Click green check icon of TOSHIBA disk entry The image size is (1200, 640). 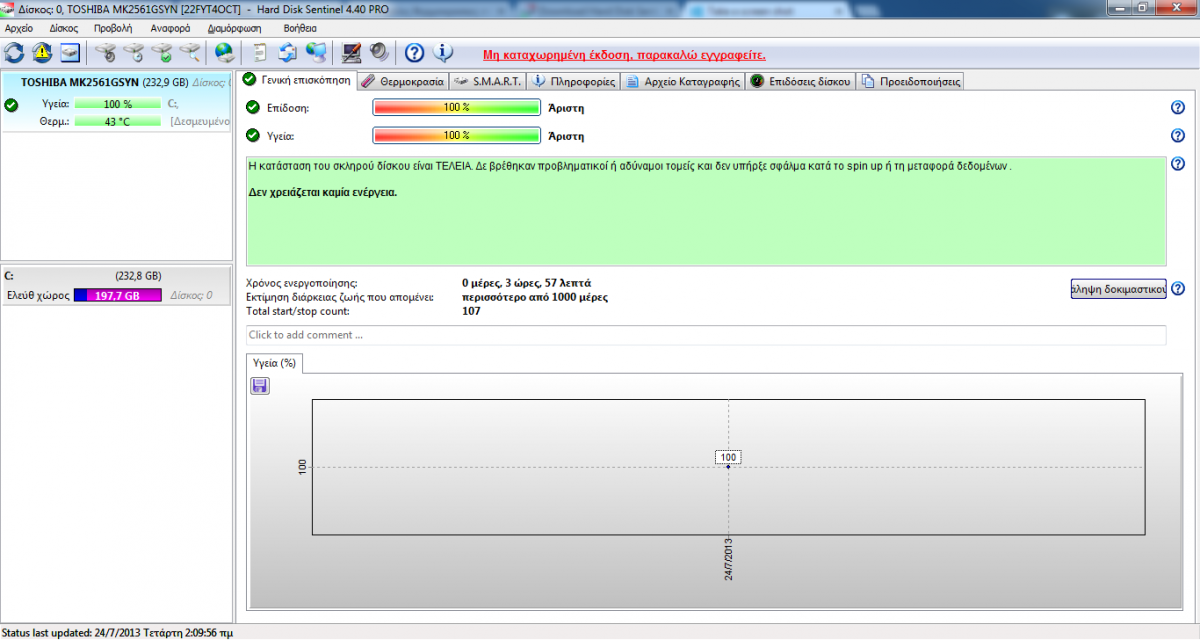11,104
